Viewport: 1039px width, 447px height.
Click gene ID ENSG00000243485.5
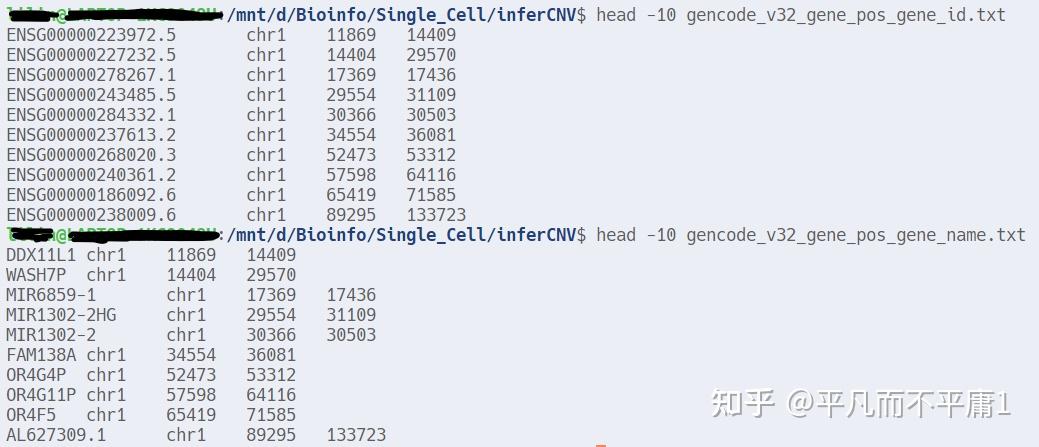(91, 95)
